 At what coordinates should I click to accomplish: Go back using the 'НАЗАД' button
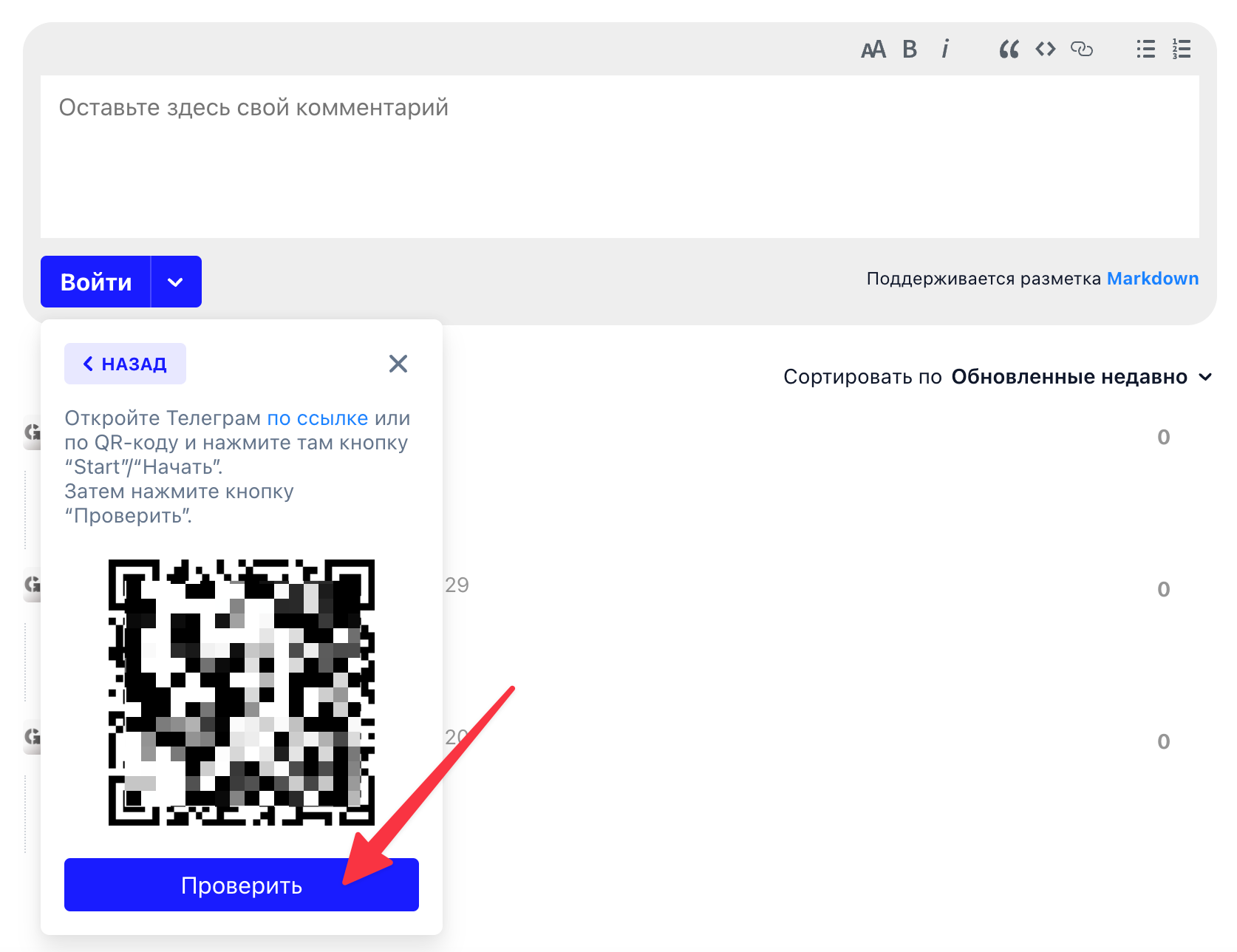125,364
